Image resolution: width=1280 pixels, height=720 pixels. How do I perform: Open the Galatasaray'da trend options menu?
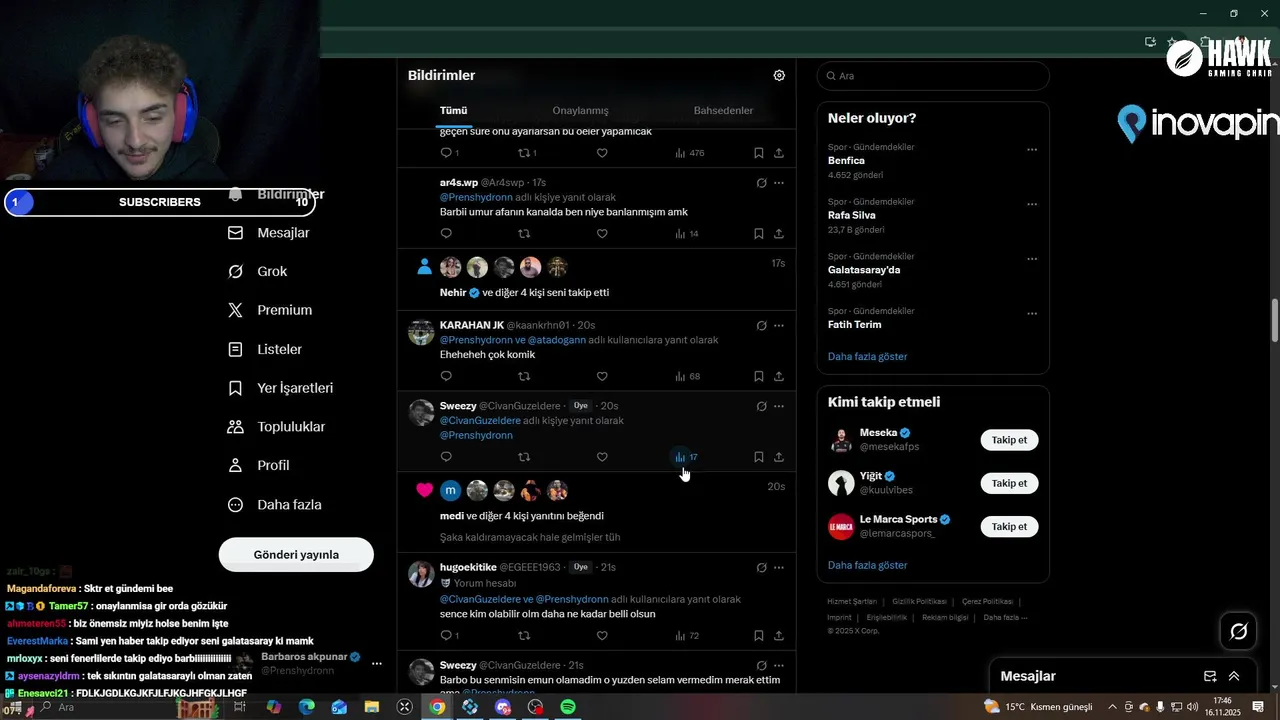coord(1032,259)
